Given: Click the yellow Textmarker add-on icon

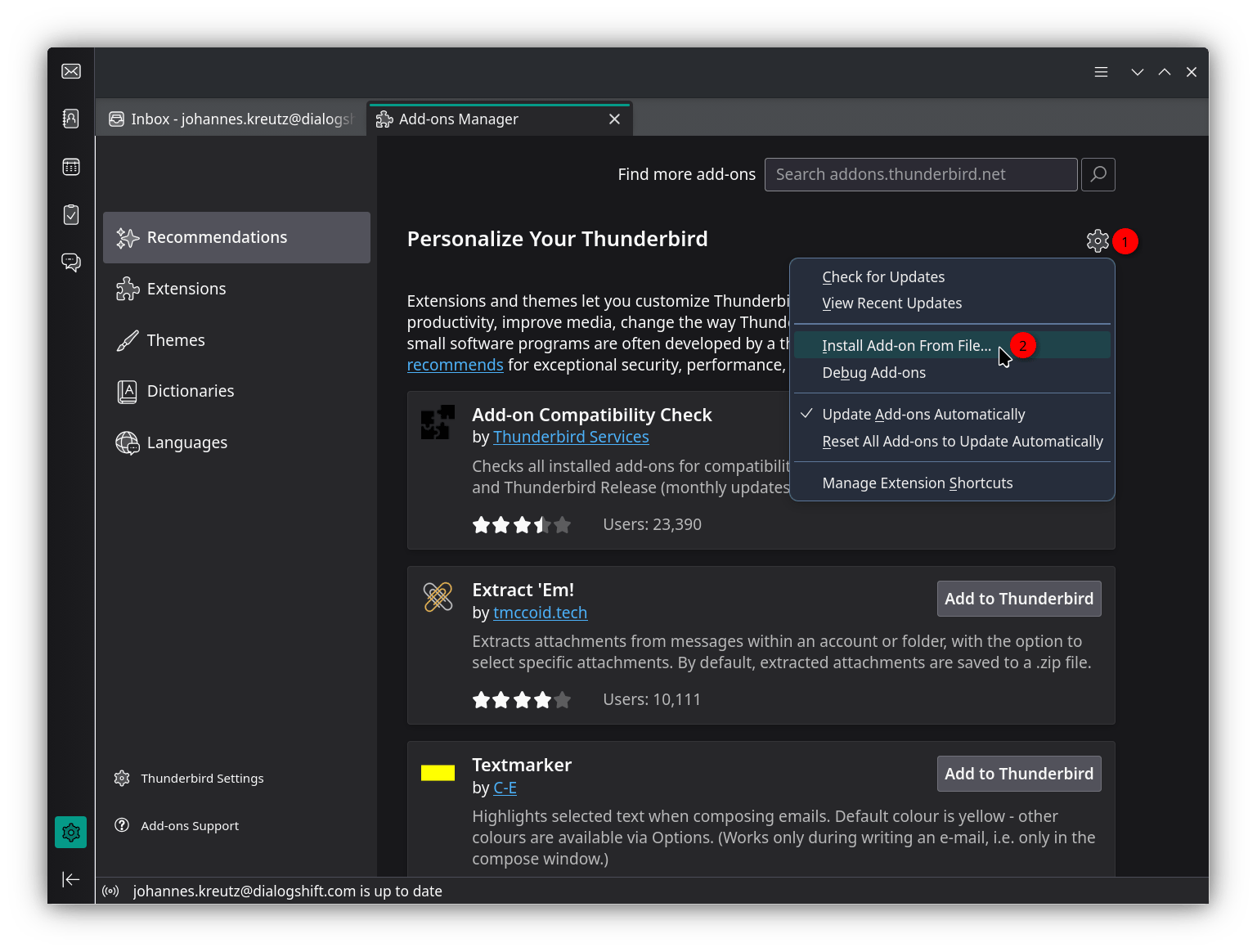Looking at the screenshot, I should coord(438,773).
